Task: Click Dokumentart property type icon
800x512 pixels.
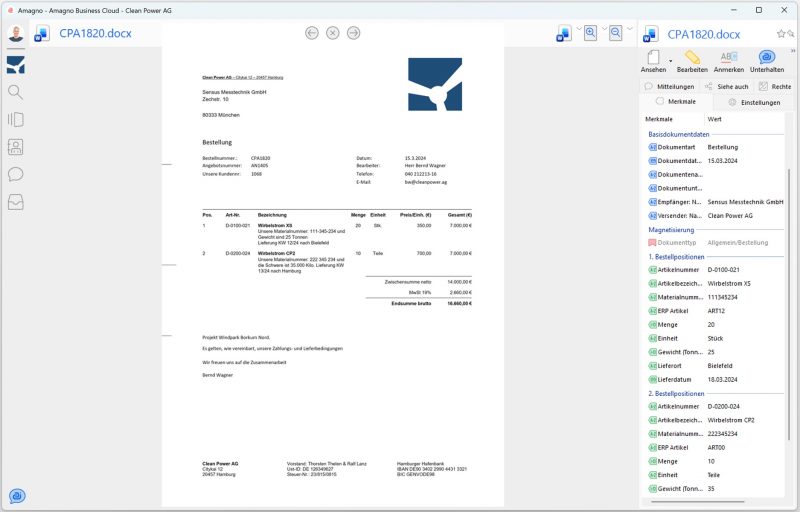Action: click(652, 147)
